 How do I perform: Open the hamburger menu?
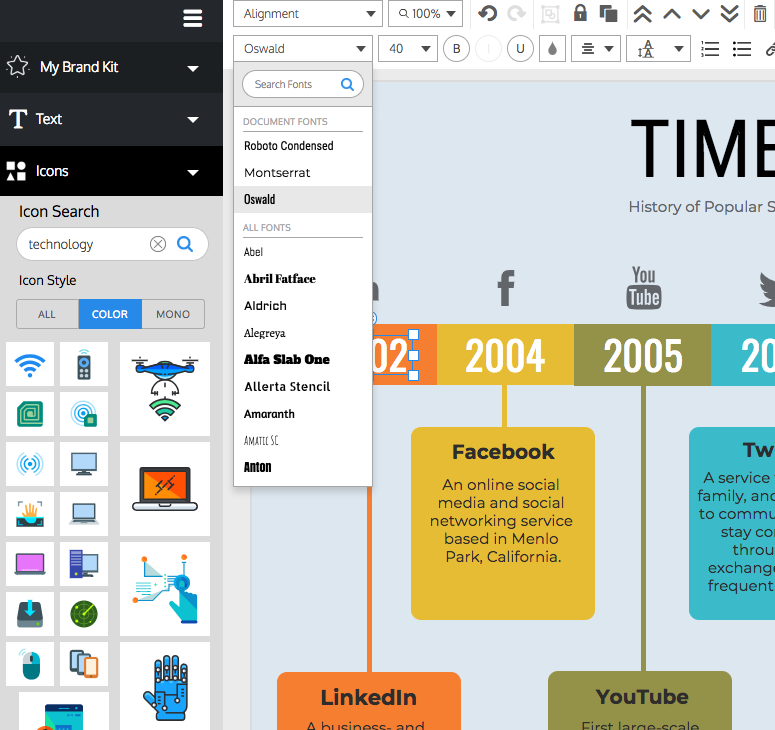pos(192,19)
